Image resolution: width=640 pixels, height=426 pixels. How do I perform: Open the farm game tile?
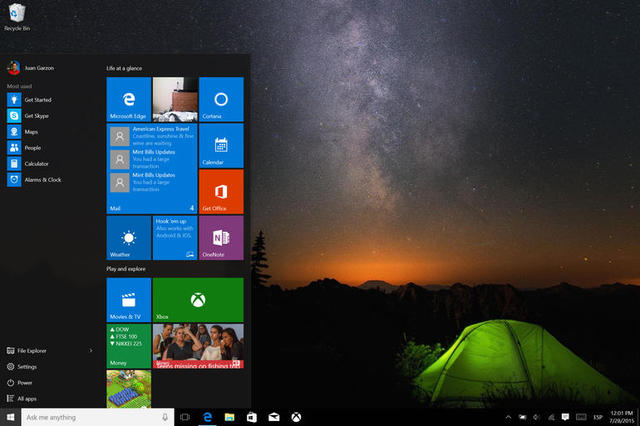[129, 389]
